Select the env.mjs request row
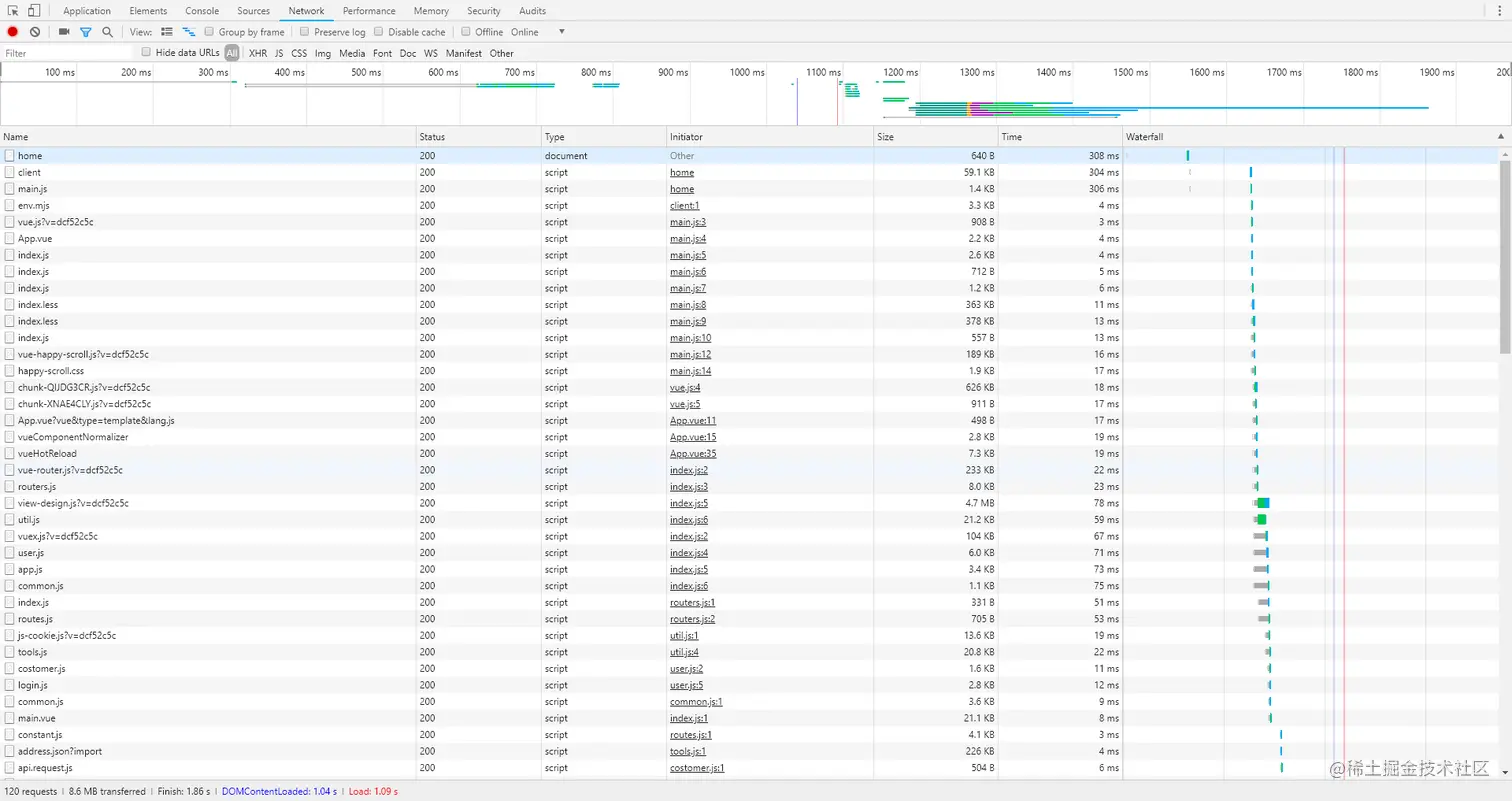Screen dimensions: 1512x801 click(x=750, y=206)
